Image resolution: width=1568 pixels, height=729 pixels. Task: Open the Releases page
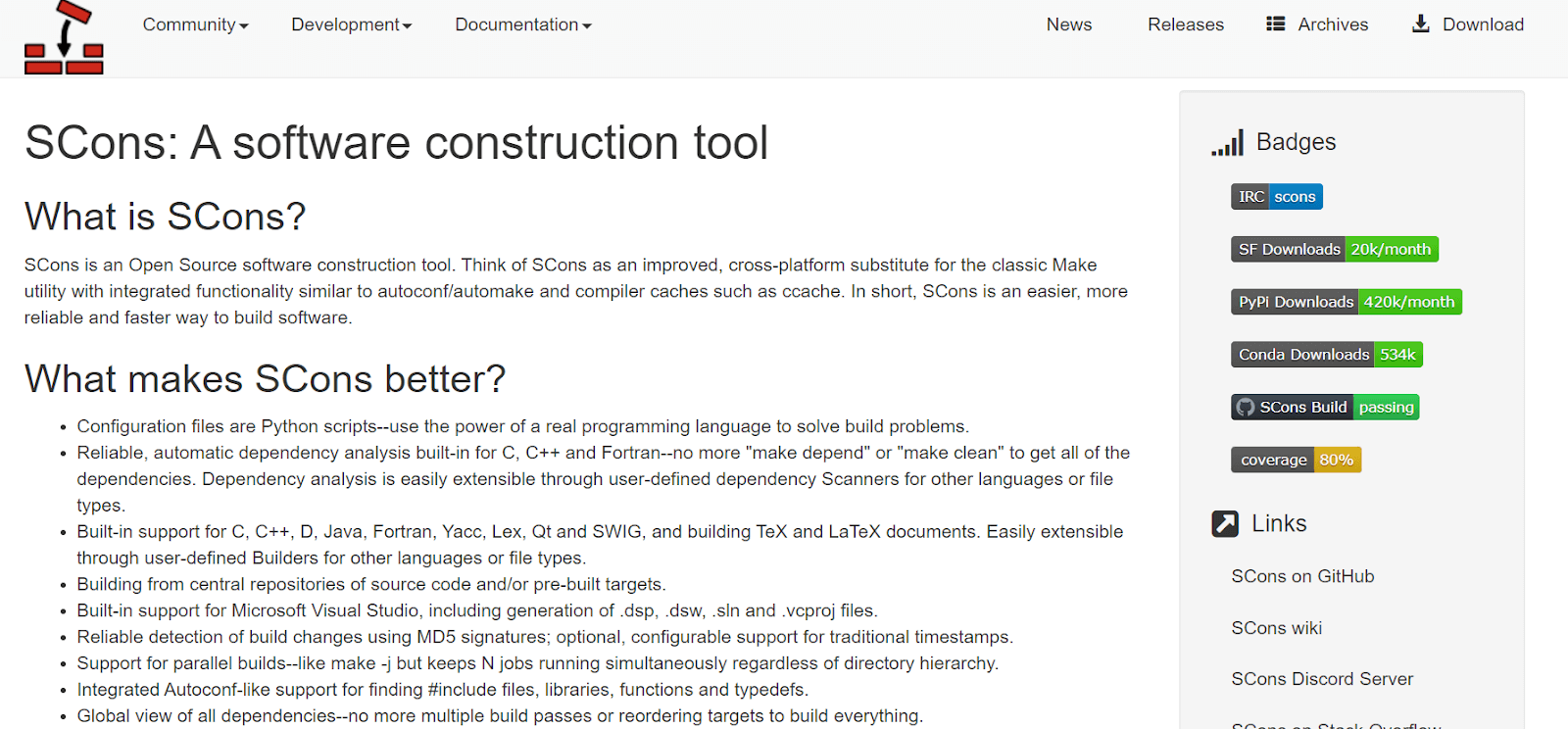1186,24
